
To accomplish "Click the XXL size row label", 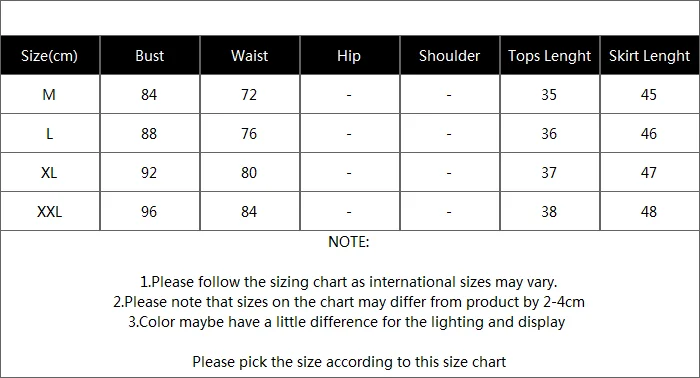I will (x=49, y=212).
